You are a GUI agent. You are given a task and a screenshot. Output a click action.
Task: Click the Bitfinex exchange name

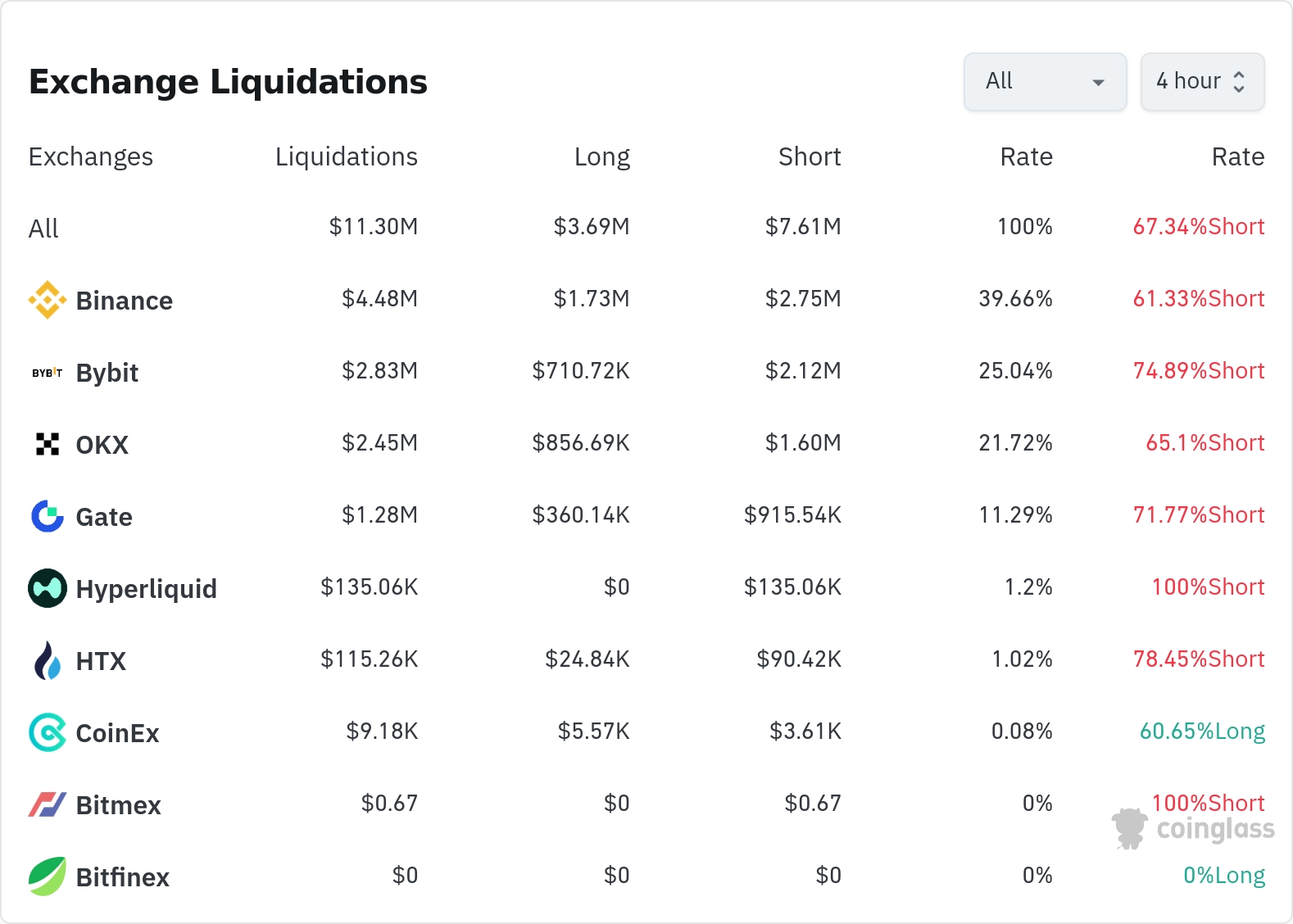(122, 877)
